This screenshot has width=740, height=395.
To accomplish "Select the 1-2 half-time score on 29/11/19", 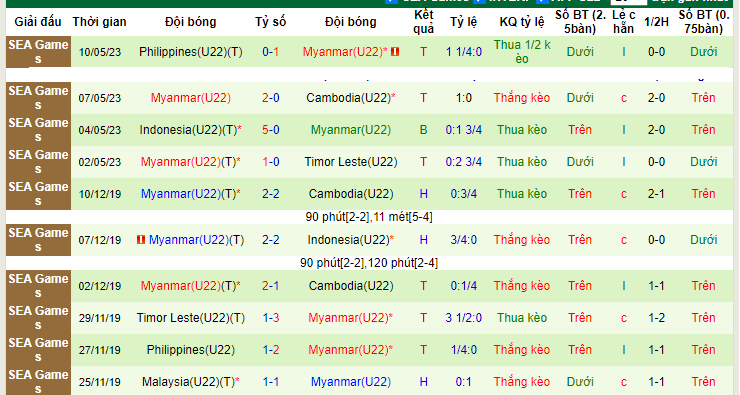I will click(x=656, y=318).
